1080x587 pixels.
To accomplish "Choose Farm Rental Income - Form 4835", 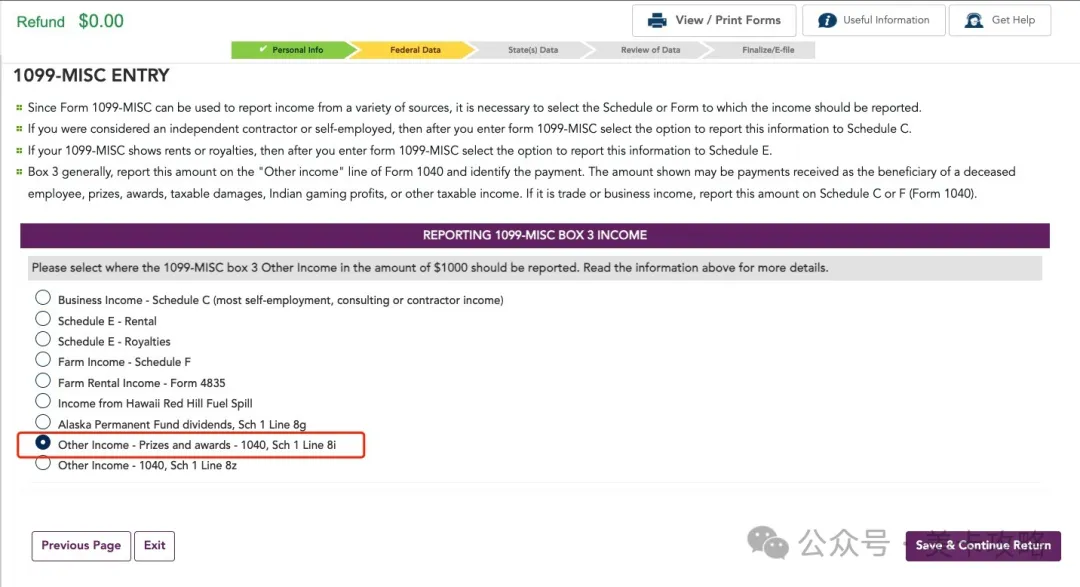I will (43, 381).
